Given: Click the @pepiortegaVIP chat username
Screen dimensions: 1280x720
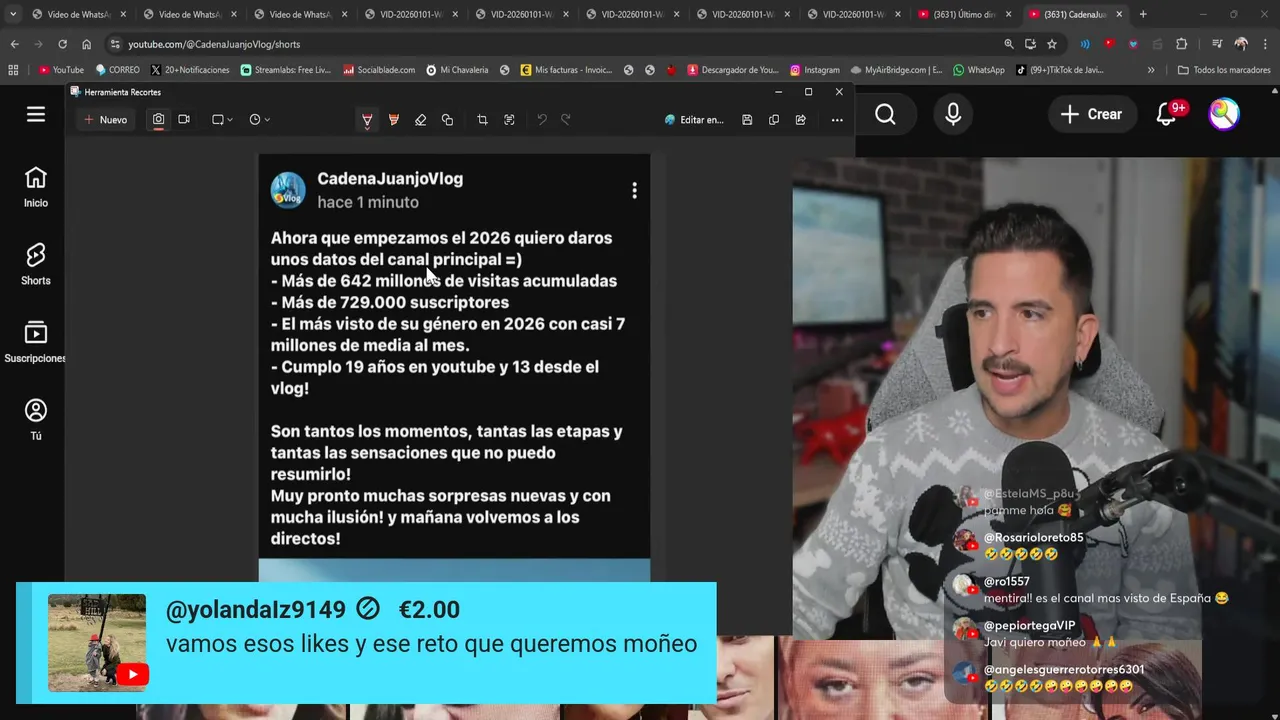Looking at the screenshot, I should 1029,626.
